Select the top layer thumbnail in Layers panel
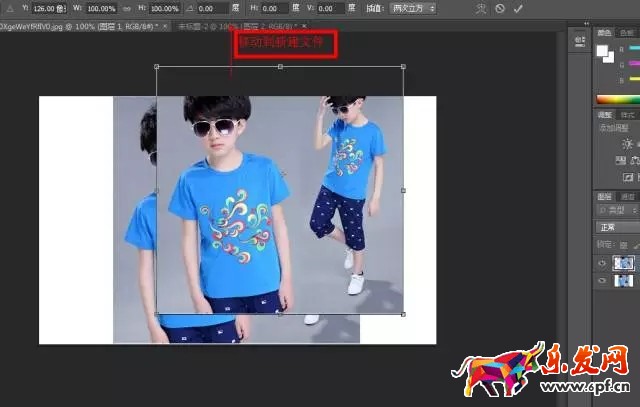Image resolution: width=640 pixels, height=407 pixels. click(623, 263)
